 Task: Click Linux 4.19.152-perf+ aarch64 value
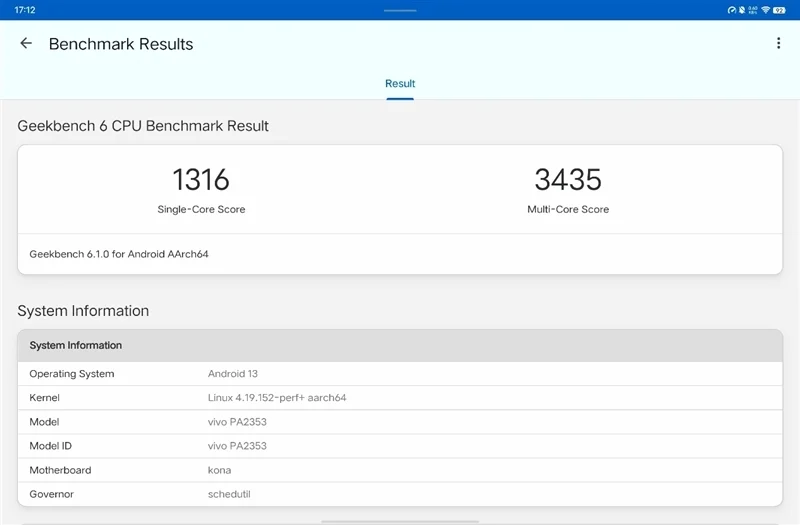277,397
